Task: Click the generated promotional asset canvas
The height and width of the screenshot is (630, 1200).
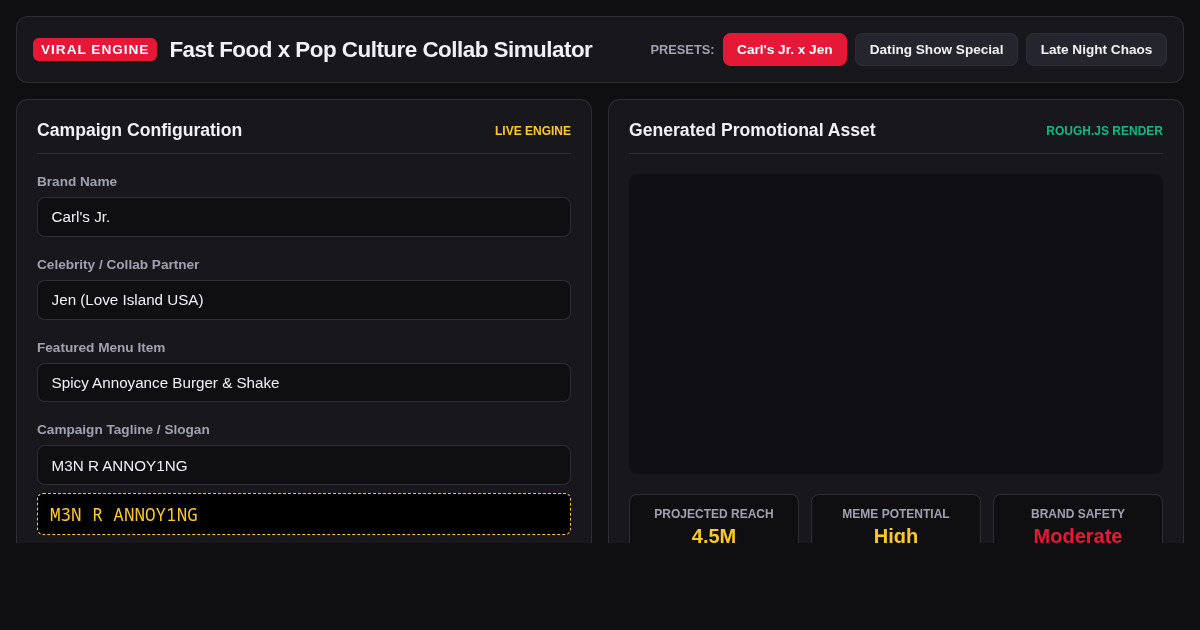Action: point(896,324)
